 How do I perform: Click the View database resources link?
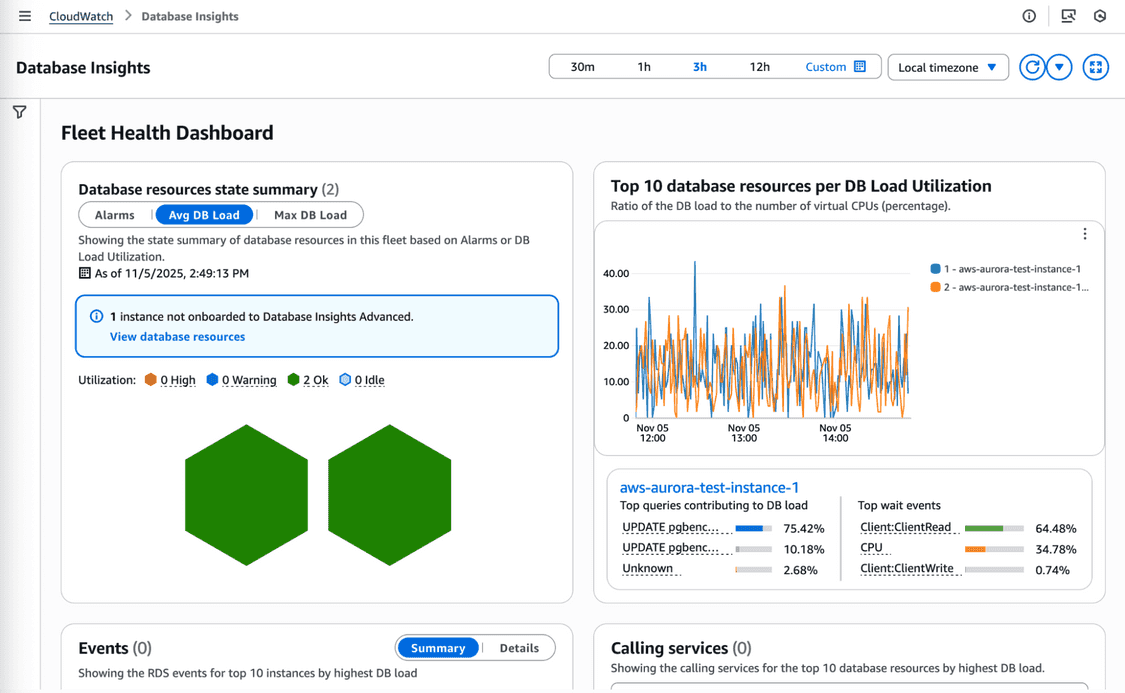click(x=177, y=336)
